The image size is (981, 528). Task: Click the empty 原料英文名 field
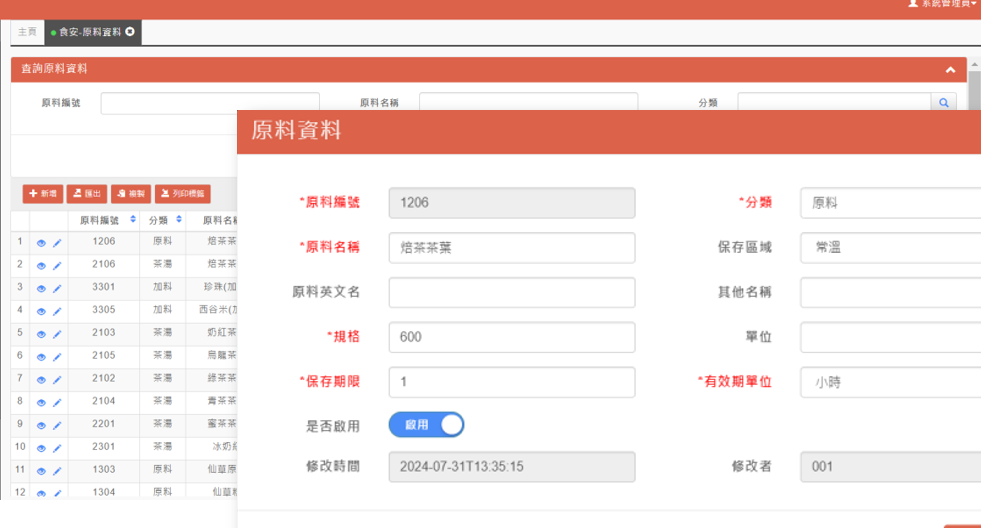pyautogui.click(x=512, y=292)
